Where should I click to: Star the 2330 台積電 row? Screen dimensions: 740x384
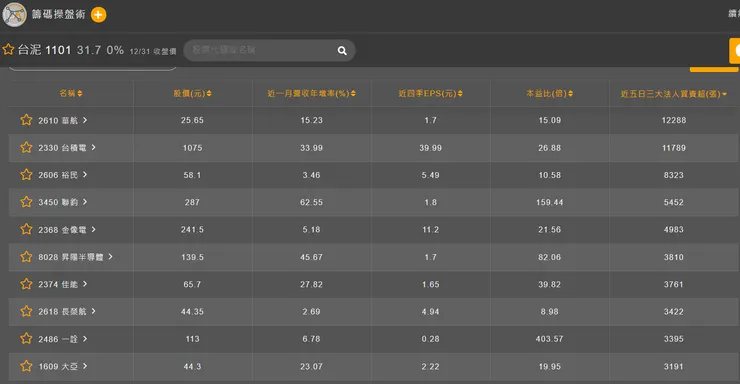click(x=26, y=148)
